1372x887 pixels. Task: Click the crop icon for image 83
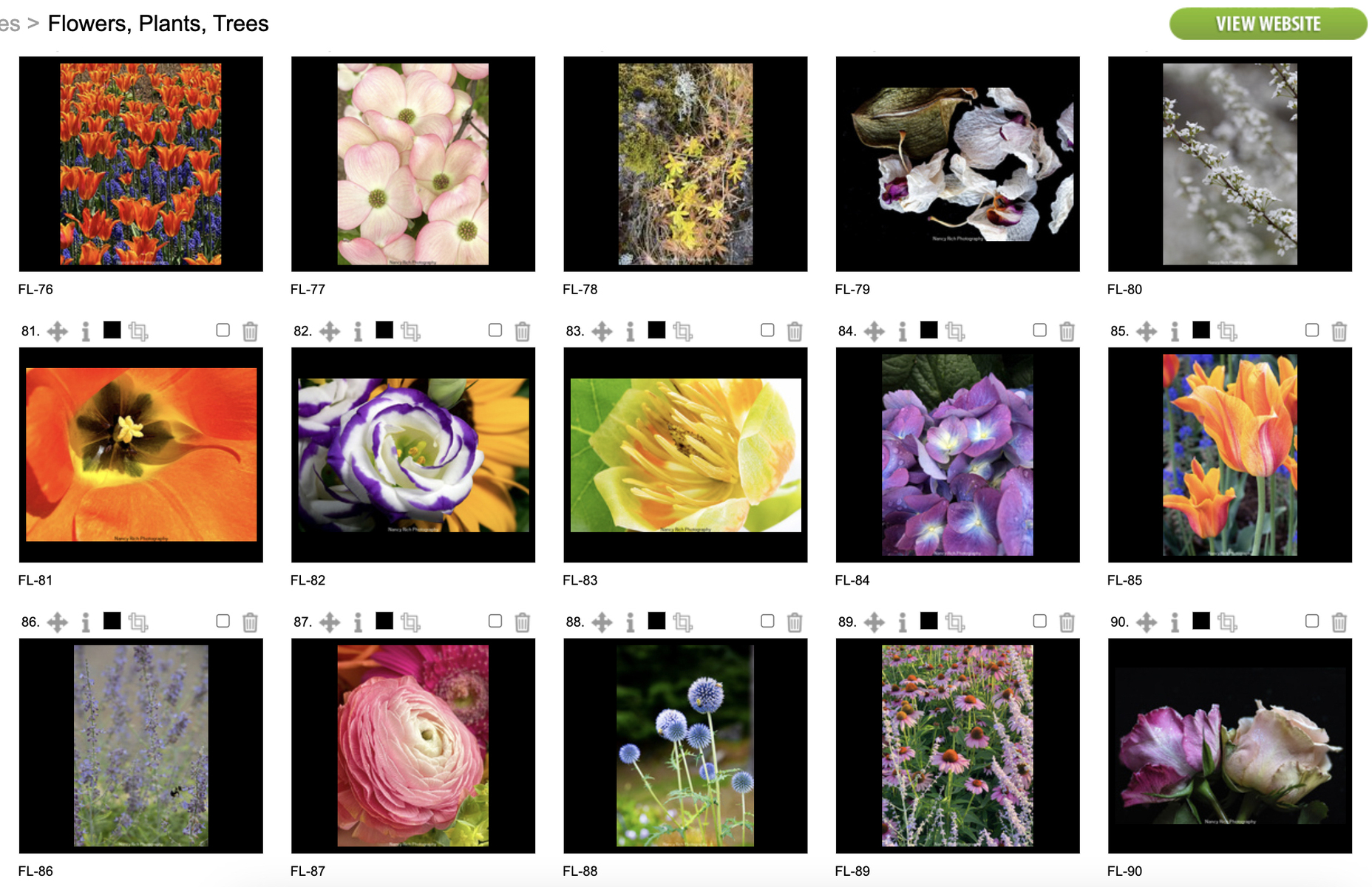[682, 331]
